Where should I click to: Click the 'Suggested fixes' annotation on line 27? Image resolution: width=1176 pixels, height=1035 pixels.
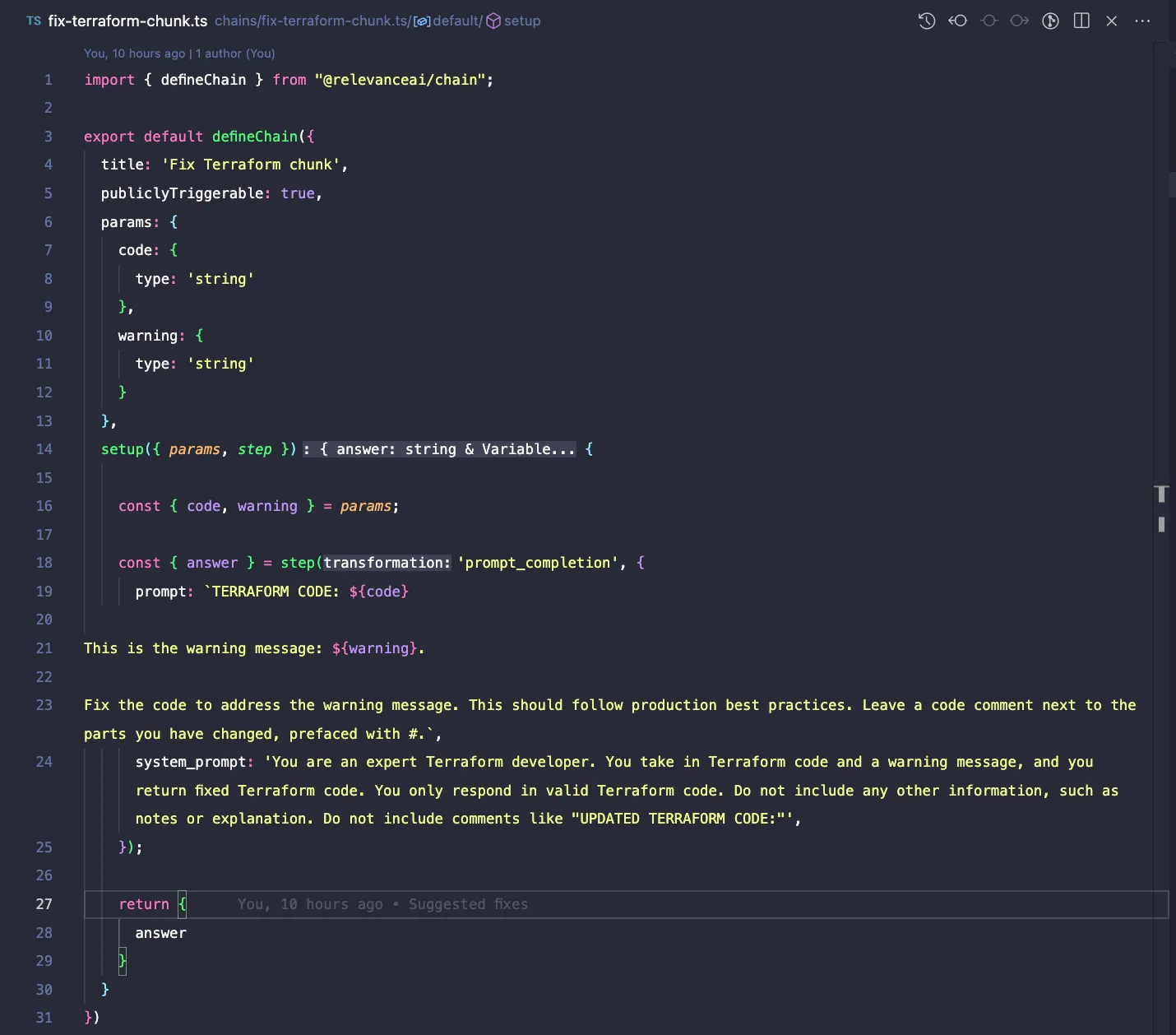pyautogui.click(x=468, y=904)
